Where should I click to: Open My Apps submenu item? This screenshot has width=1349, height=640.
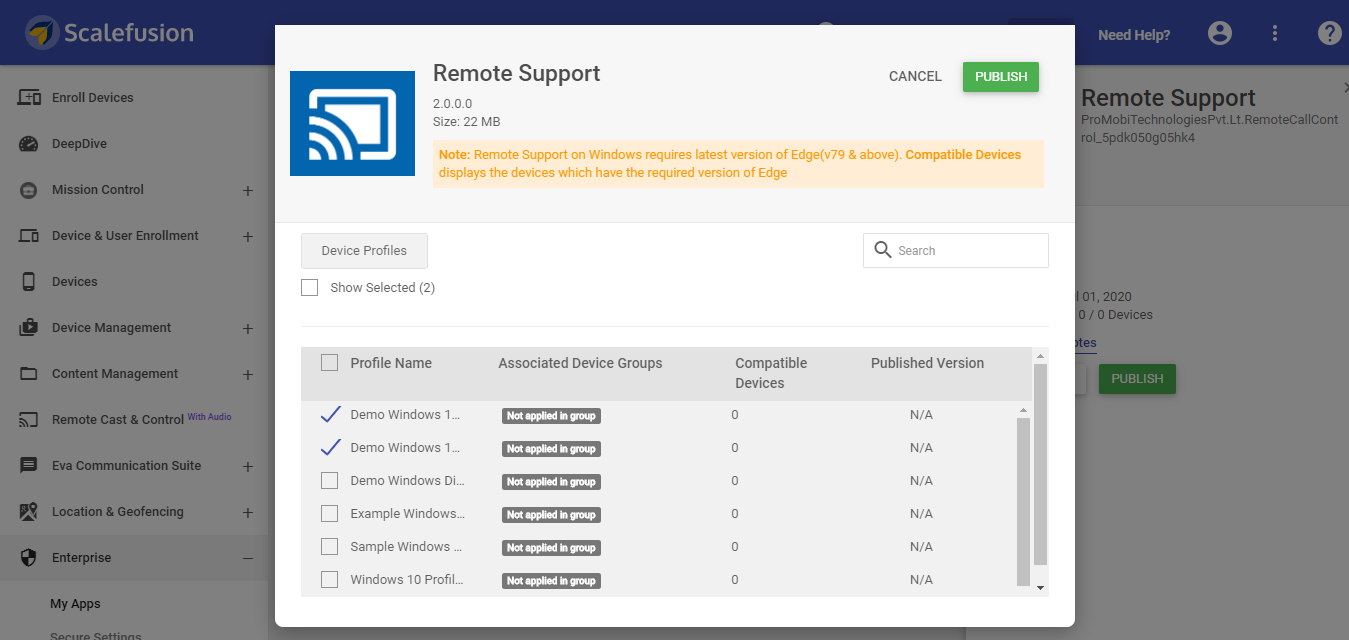tap(76, 604)
